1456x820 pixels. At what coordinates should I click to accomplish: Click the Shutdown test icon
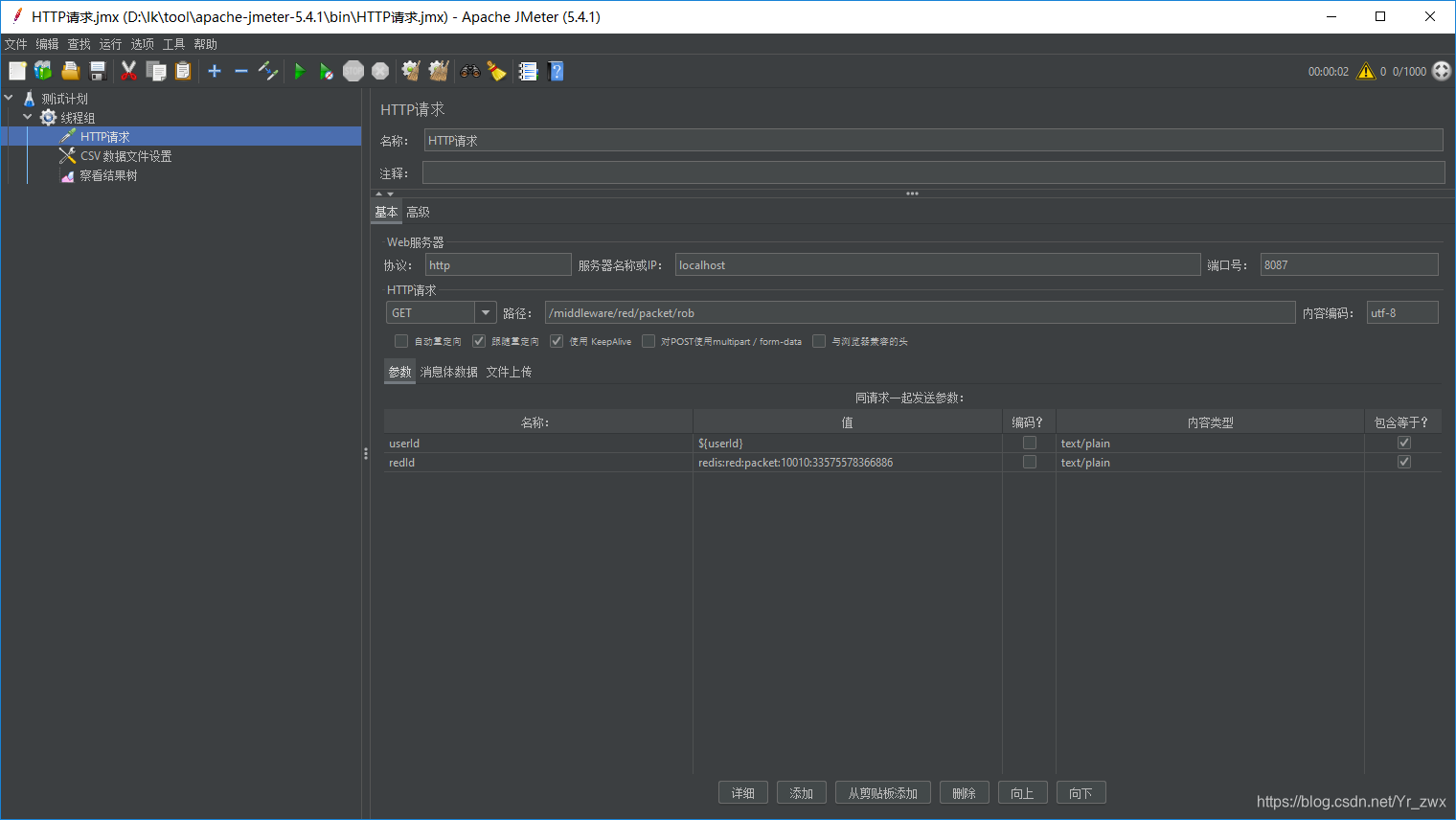coord(380,71)
